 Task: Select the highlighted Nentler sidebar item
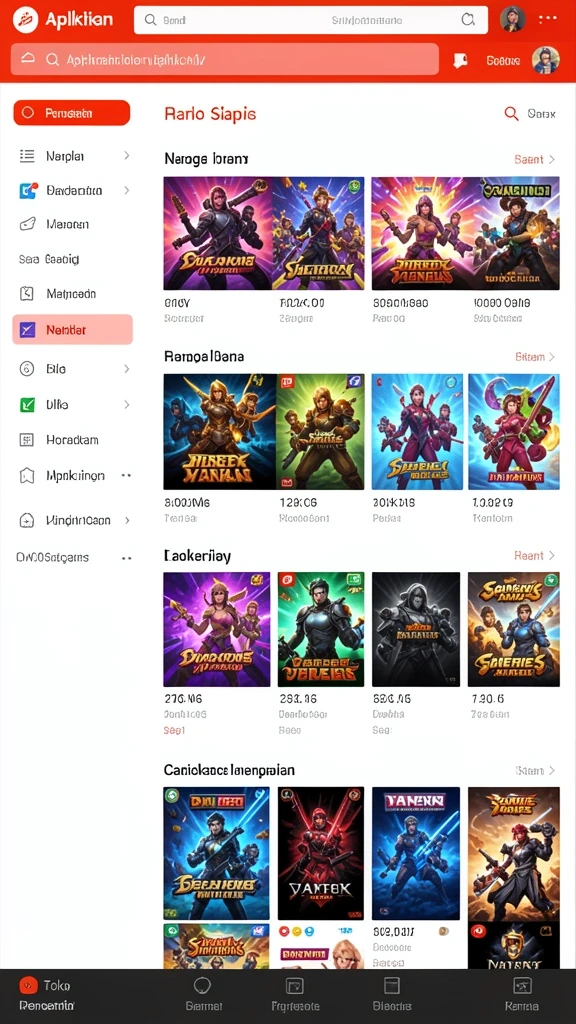[72, 330]
